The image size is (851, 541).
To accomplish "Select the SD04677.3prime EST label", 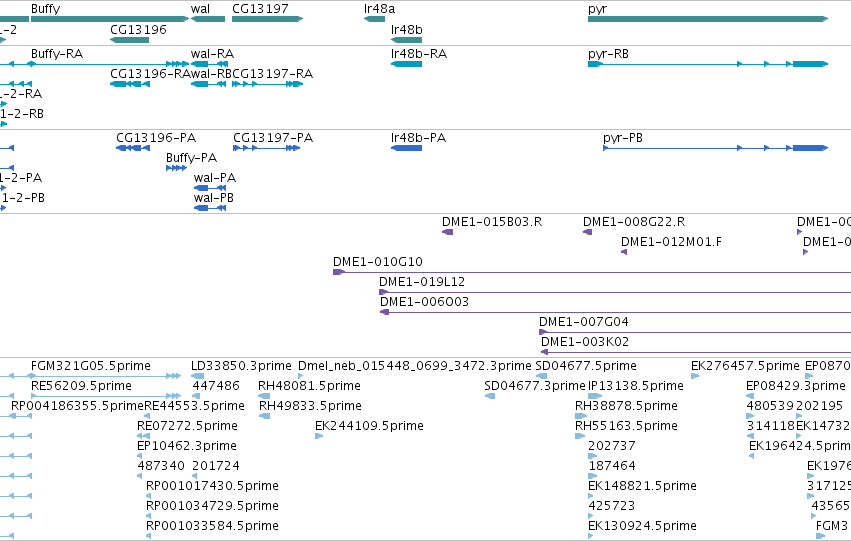I will click(x=535, y=386).
